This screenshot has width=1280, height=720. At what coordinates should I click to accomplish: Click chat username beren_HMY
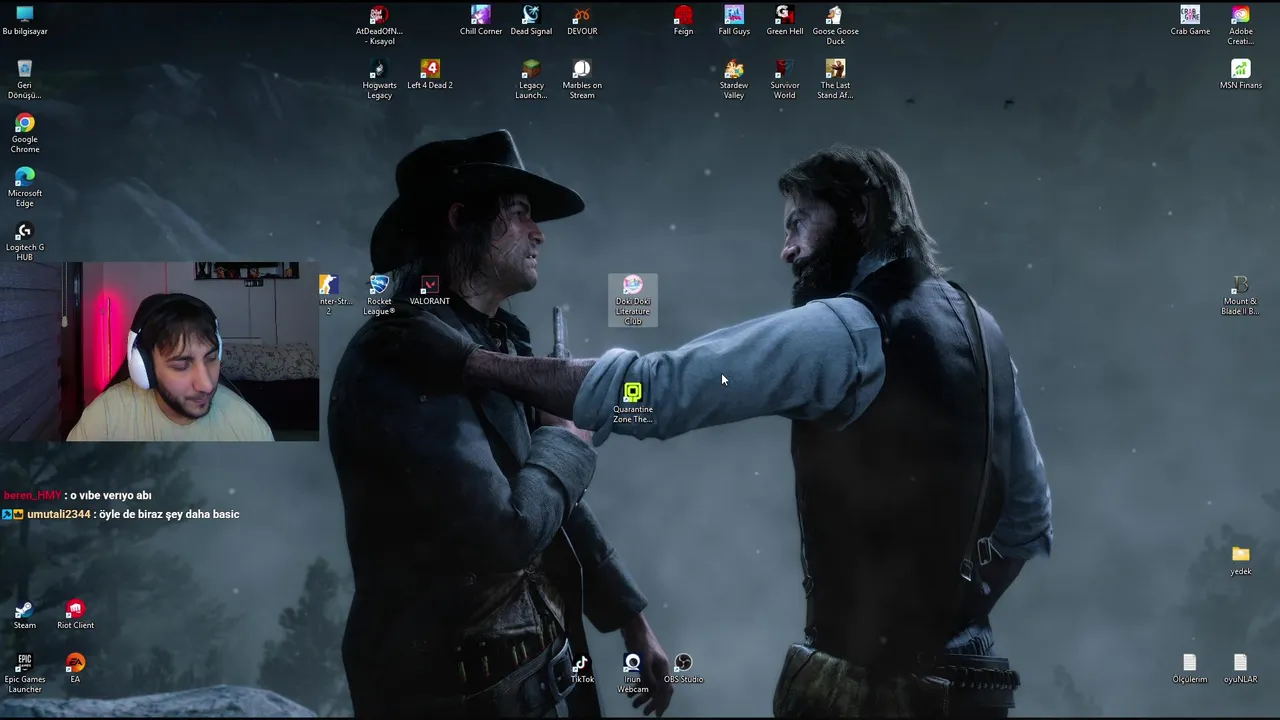(33, 496)
